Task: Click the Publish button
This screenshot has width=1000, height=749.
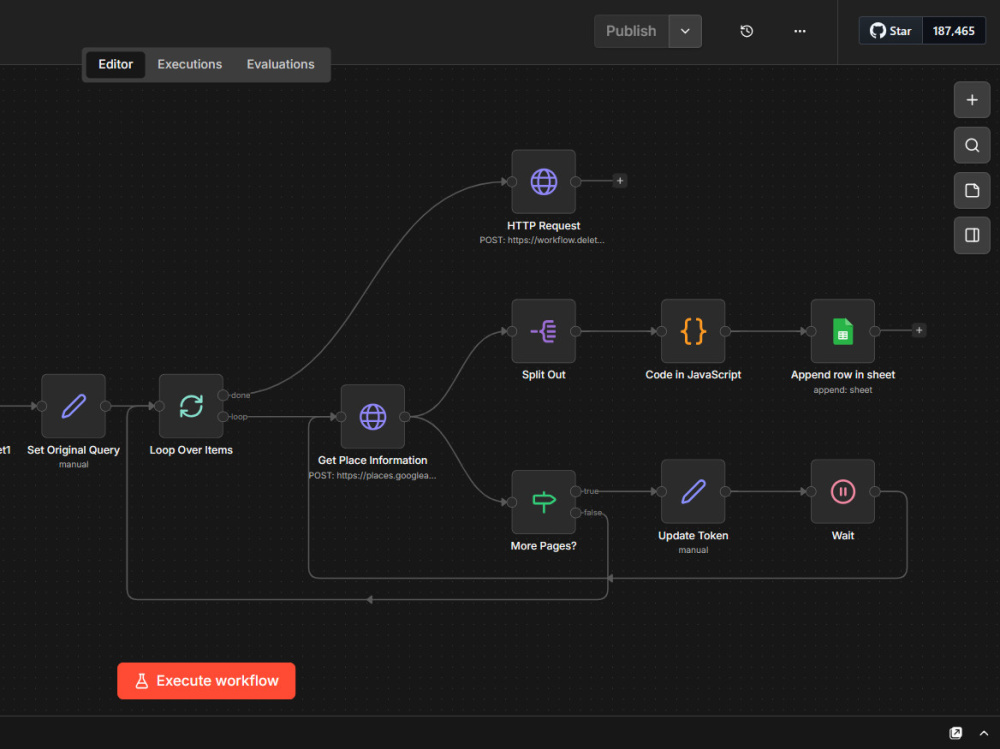Action: (x=631, y=31)
